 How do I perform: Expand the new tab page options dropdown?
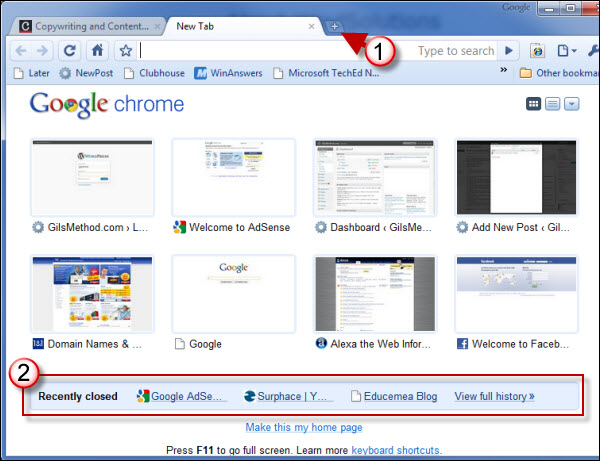tap(571, 104)
